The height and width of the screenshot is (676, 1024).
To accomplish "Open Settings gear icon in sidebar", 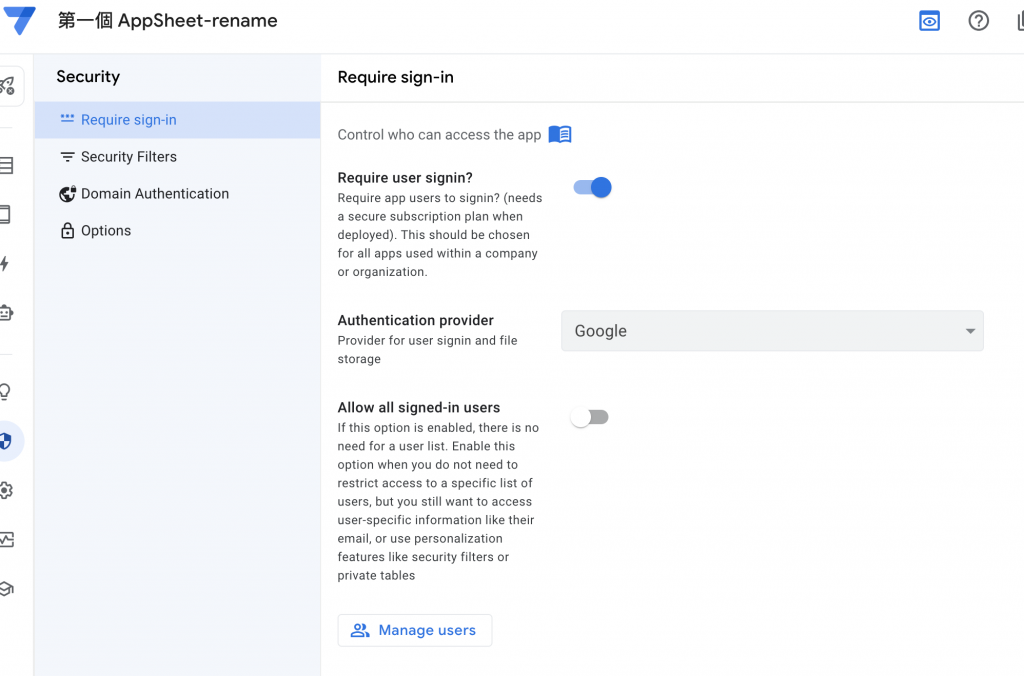I will [x=6, y=490].
